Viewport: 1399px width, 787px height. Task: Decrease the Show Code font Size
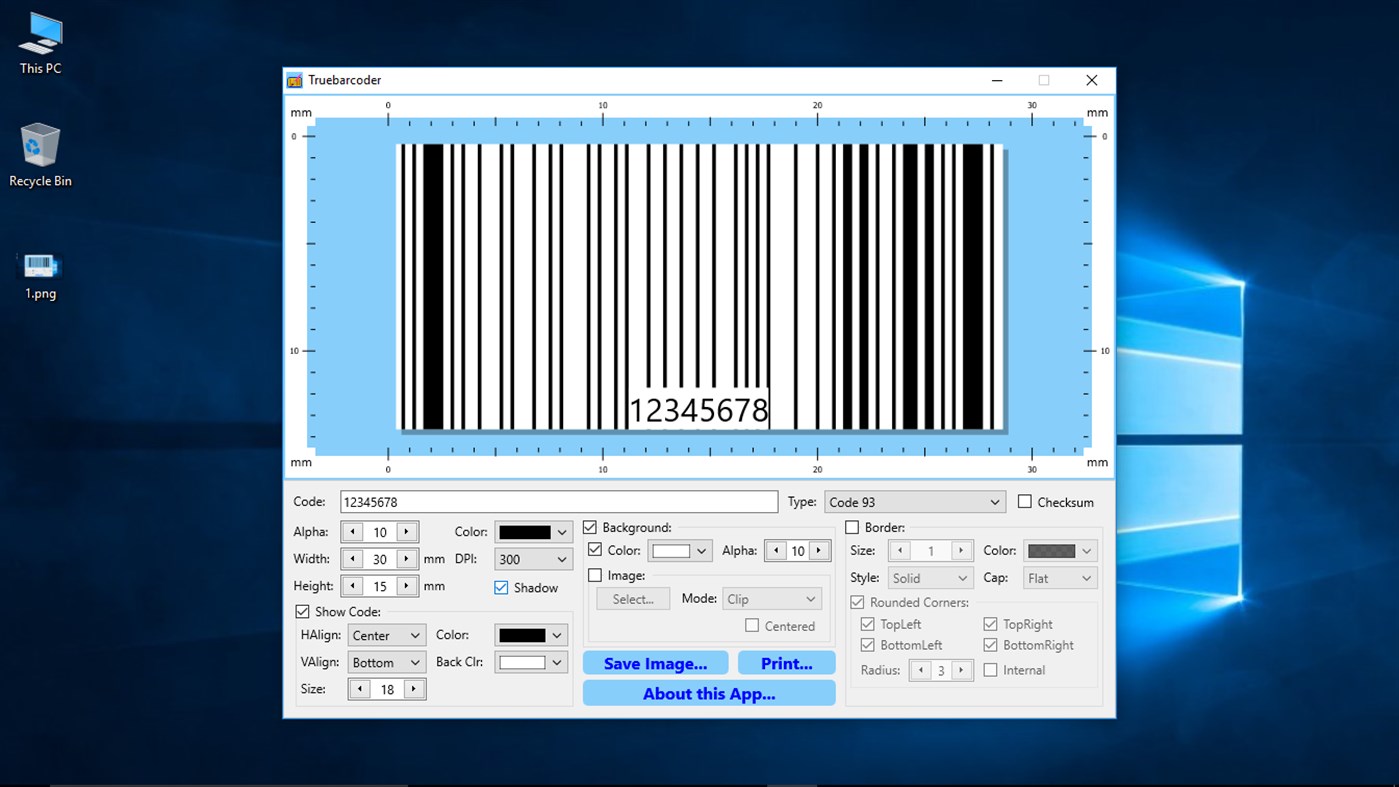[x=359, y=688]
